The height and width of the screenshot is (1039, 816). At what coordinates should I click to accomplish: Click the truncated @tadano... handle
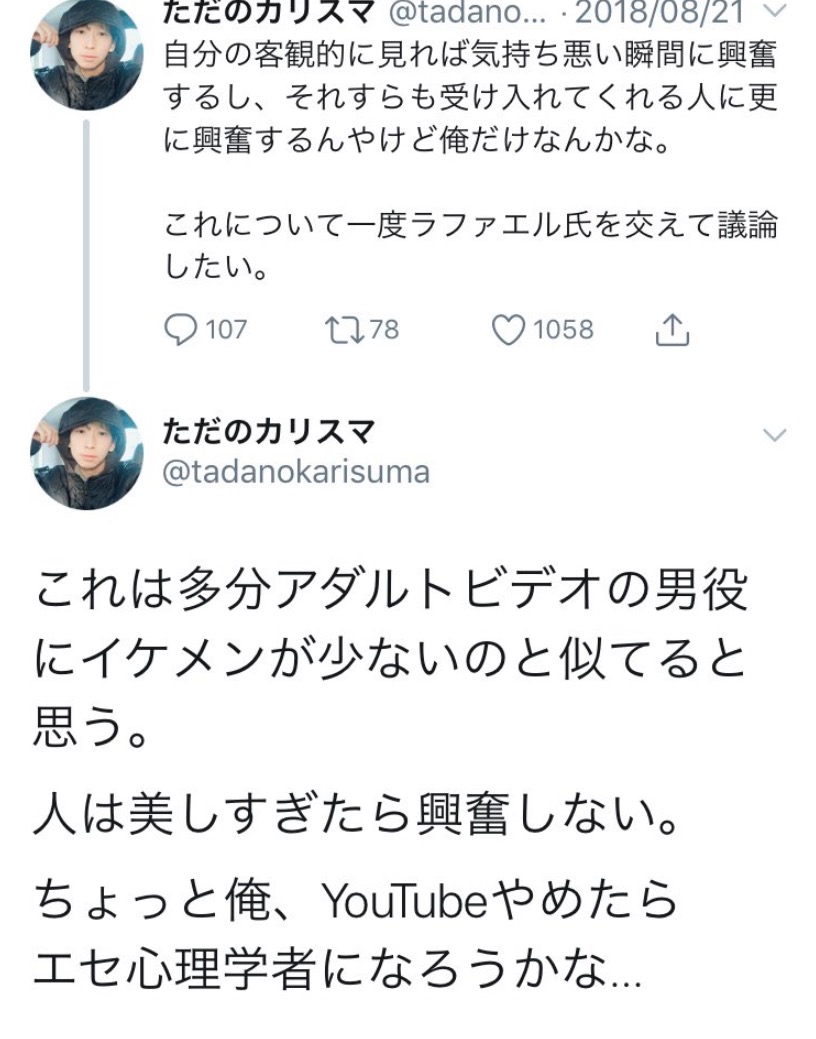(460, 14)
